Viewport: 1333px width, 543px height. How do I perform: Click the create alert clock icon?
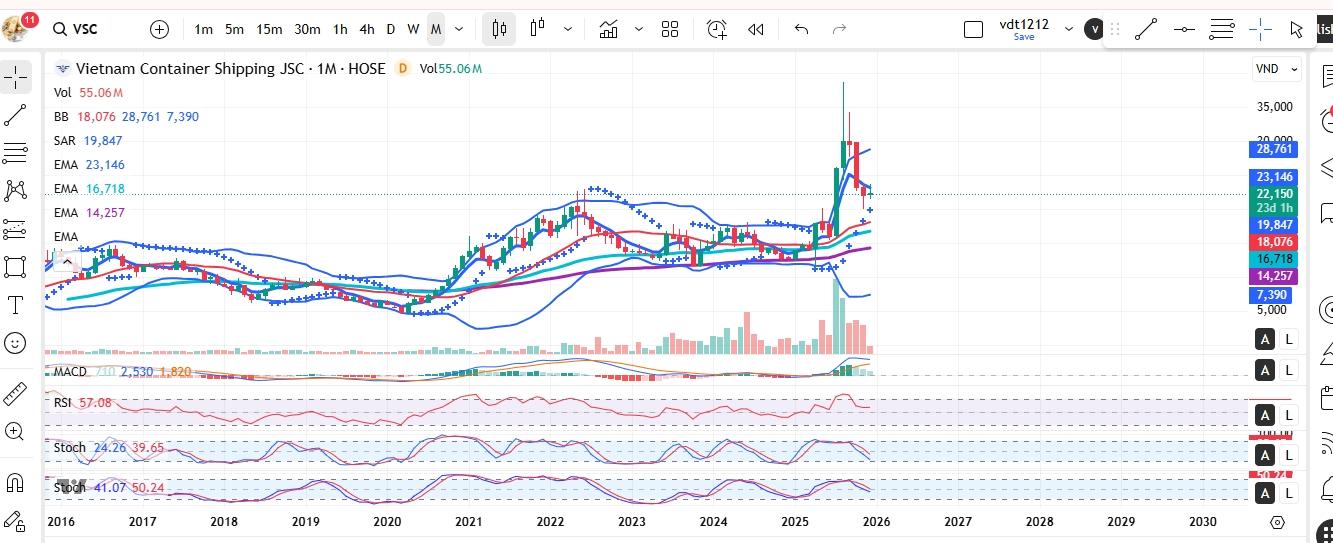[x=716, y=29]
